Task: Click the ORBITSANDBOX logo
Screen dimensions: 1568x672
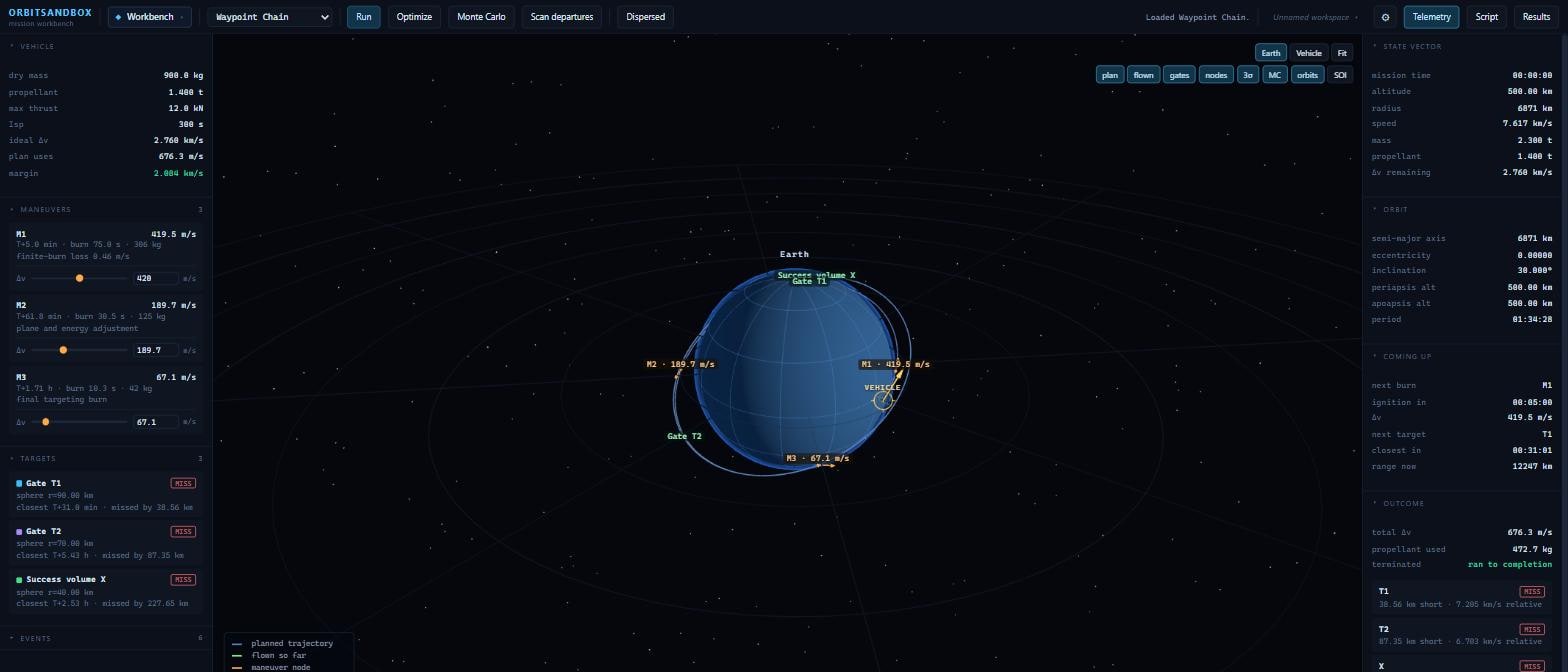Action: (x=50, y=13)
